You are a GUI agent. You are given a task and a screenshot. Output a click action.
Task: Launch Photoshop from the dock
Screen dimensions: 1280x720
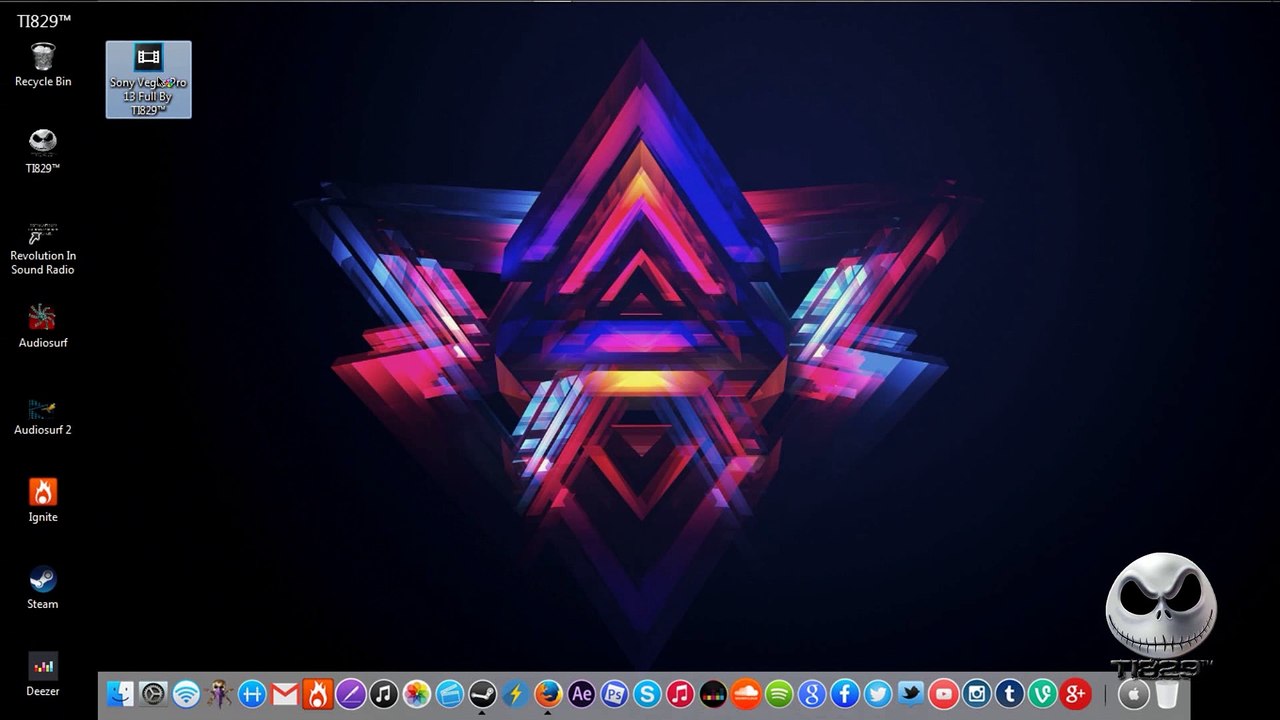pyautogui.click(x=615, y=694)
